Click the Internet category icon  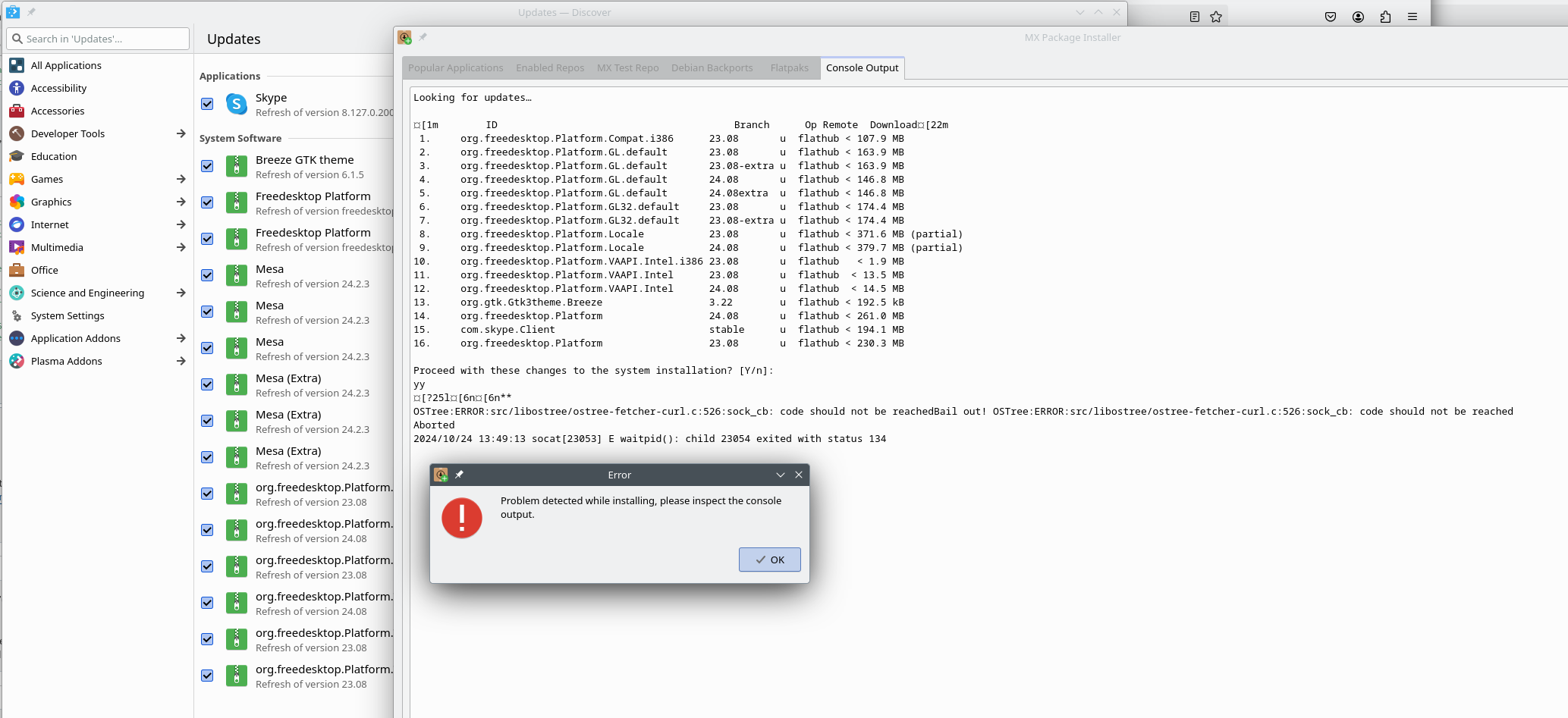click(17, 224)
